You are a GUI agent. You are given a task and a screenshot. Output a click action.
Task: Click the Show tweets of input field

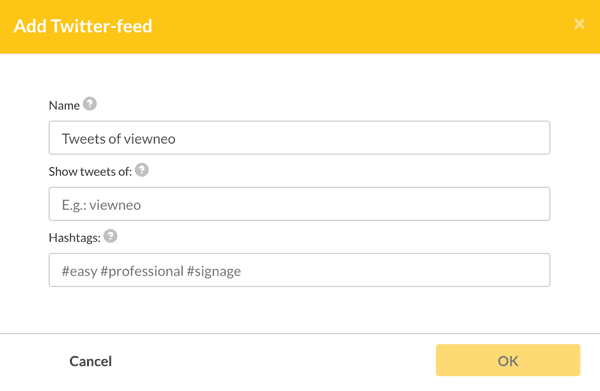pyautogui.click(x=299, y=204)
